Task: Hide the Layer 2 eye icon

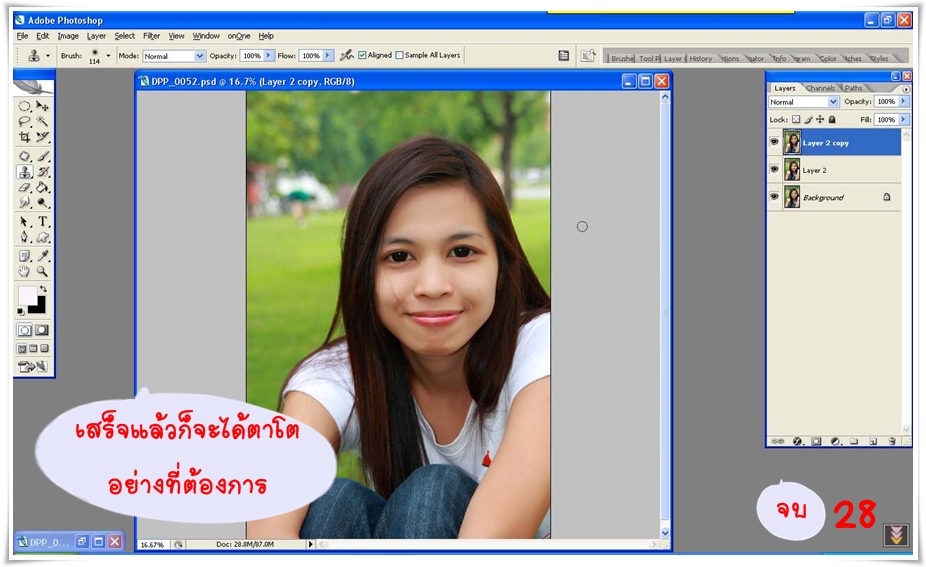Action: pyautogui.click(x=774, y=170)
